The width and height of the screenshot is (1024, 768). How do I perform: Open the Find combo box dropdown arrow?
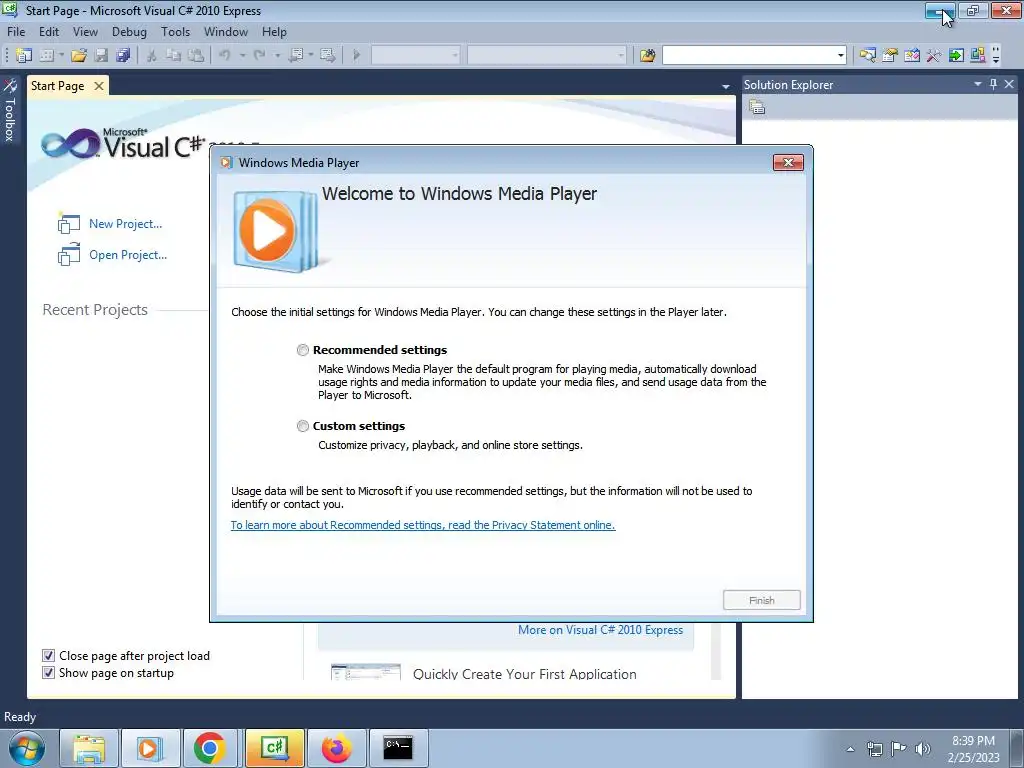[x=840, y=56]
